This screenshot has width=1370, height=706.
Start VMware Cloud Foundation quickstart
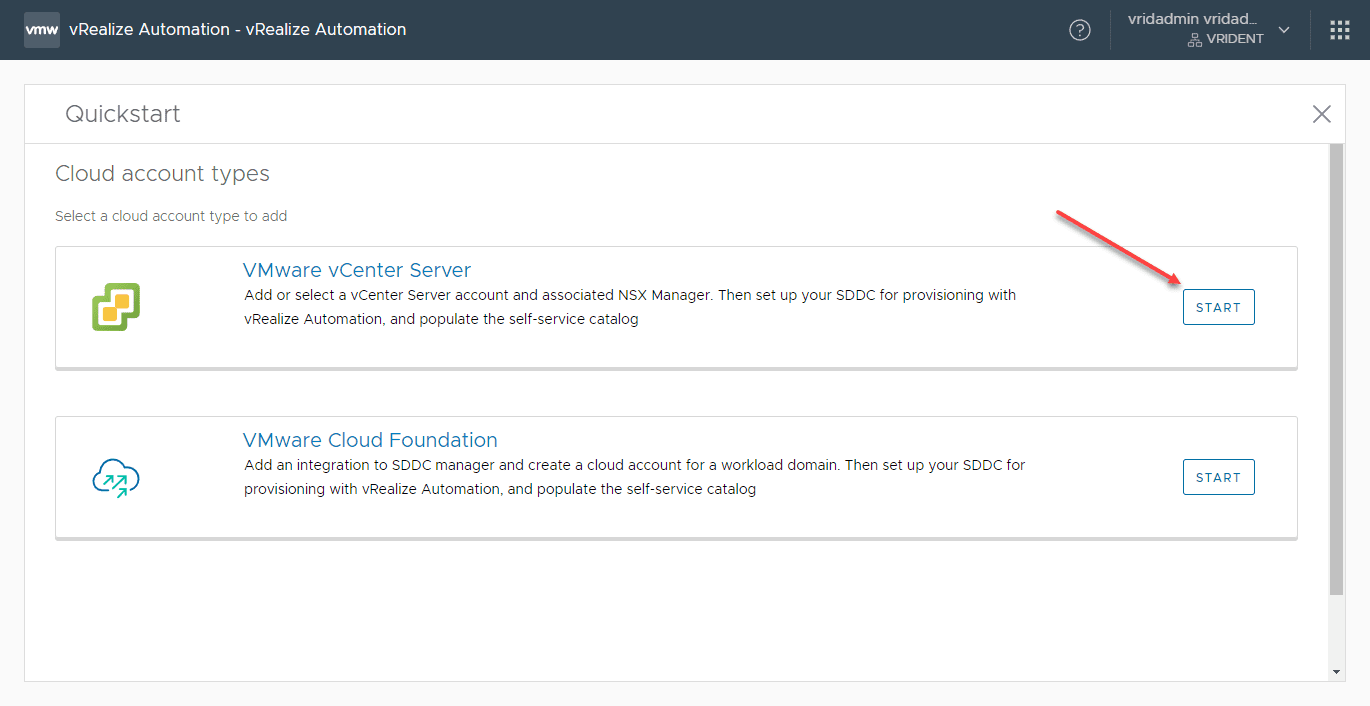pyautogui.click(x=1218, y=477)
